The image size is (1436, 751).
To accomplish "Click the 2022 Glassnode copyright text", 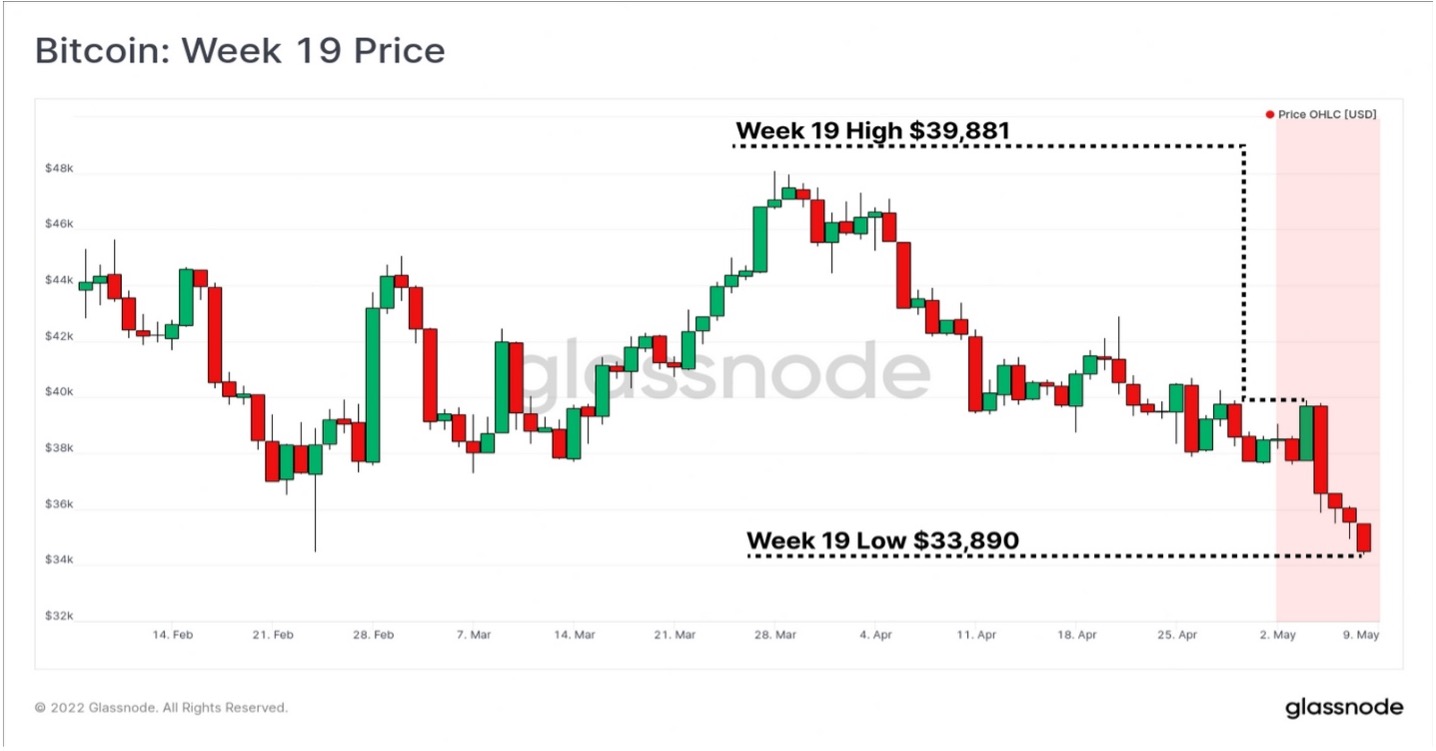I will point(161,707).
